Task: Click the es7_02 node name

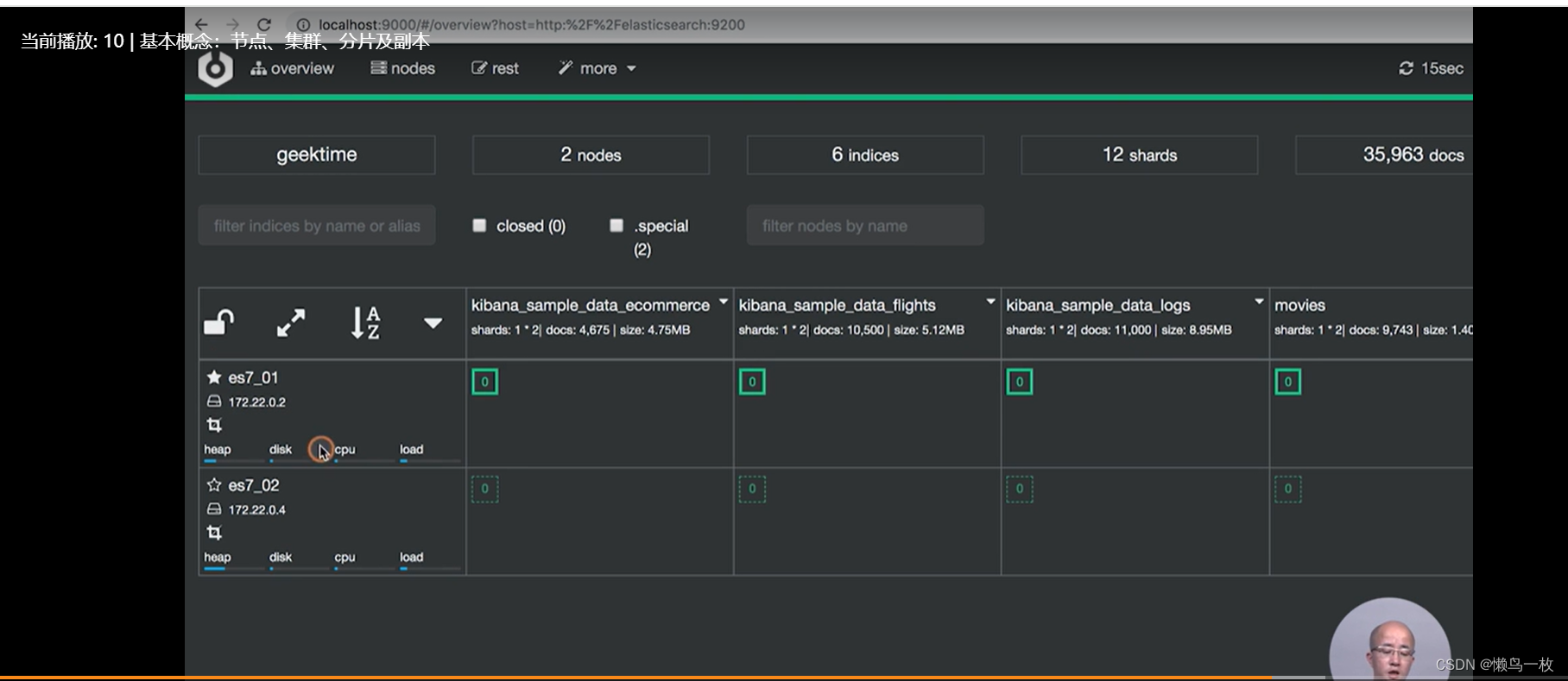Action: [253, 486]
